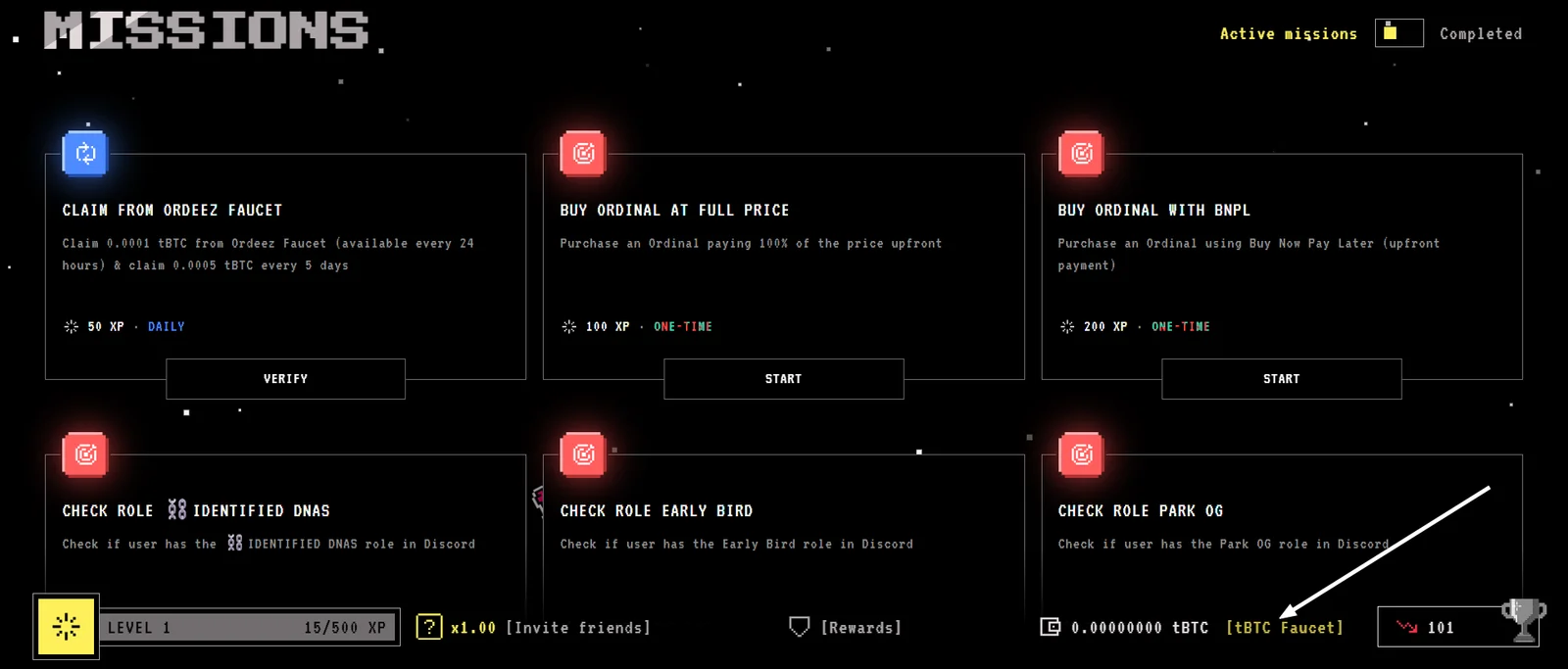Click the red target icon on Buy Ordinal At Full Price

click(x=583, y=154)
